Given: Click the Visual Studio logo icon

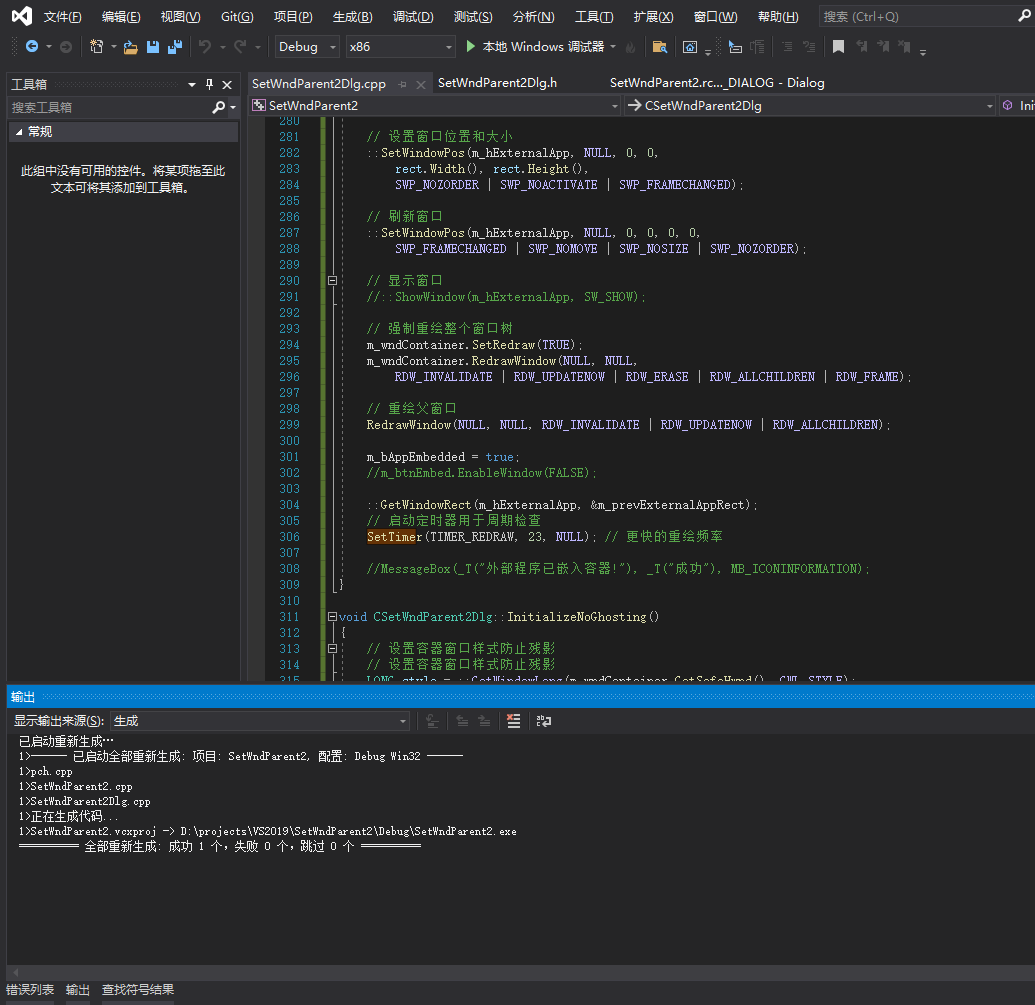Looking at the screenshot, I should click(22, 16).
